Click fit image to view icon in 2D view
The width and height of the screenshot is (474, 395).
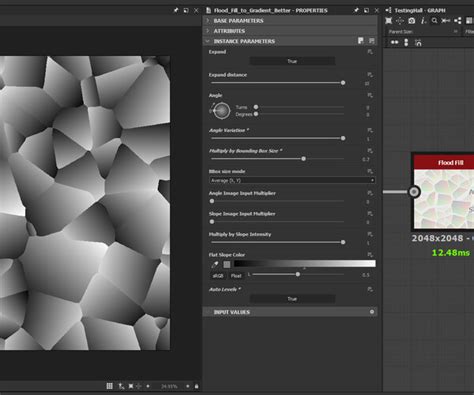click(x=131, y=386)
